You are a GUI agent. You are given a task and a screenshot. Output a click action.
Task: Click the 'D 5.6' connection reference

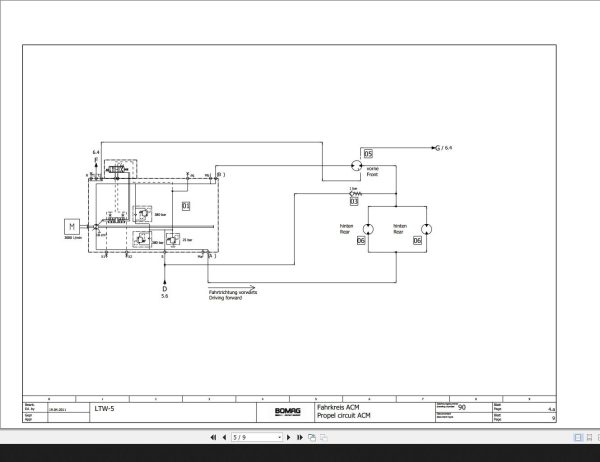pyautogui.click(x=165, y=292)
